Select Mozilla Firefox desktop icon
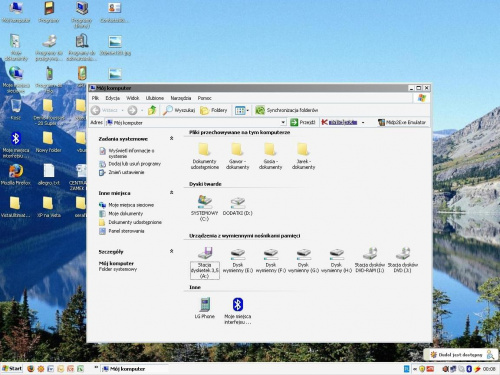 click(x=16, y=175)
